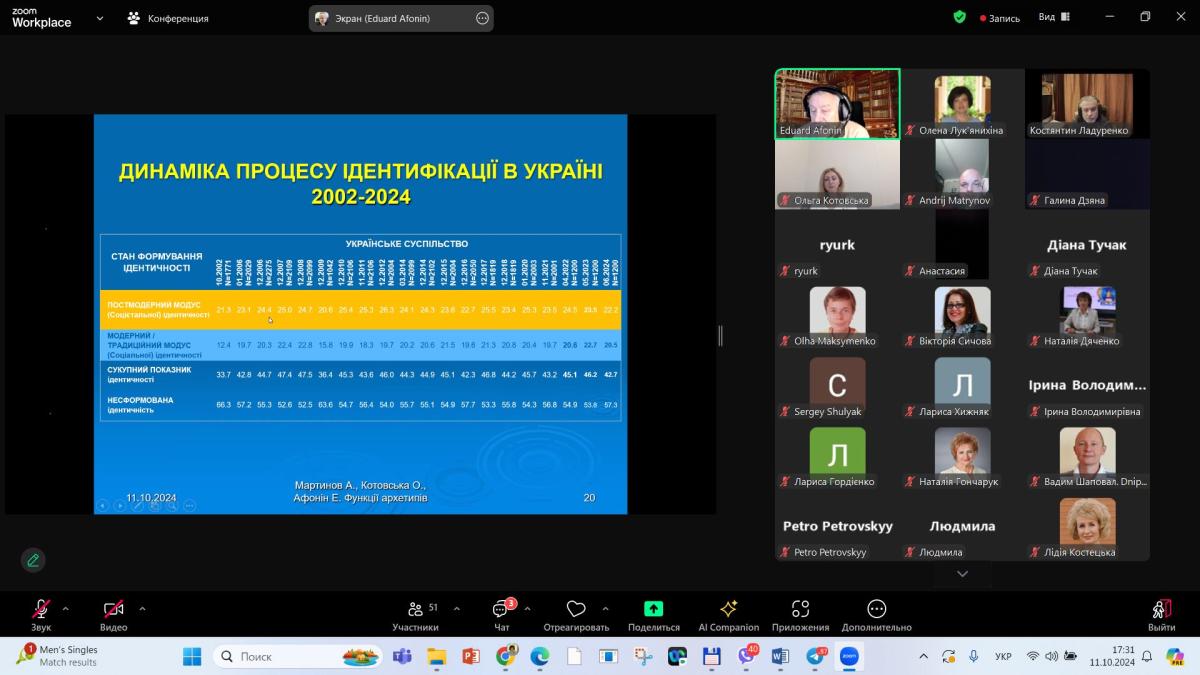Select Костянтин Ладуренко's video tile

(1087, 104)
